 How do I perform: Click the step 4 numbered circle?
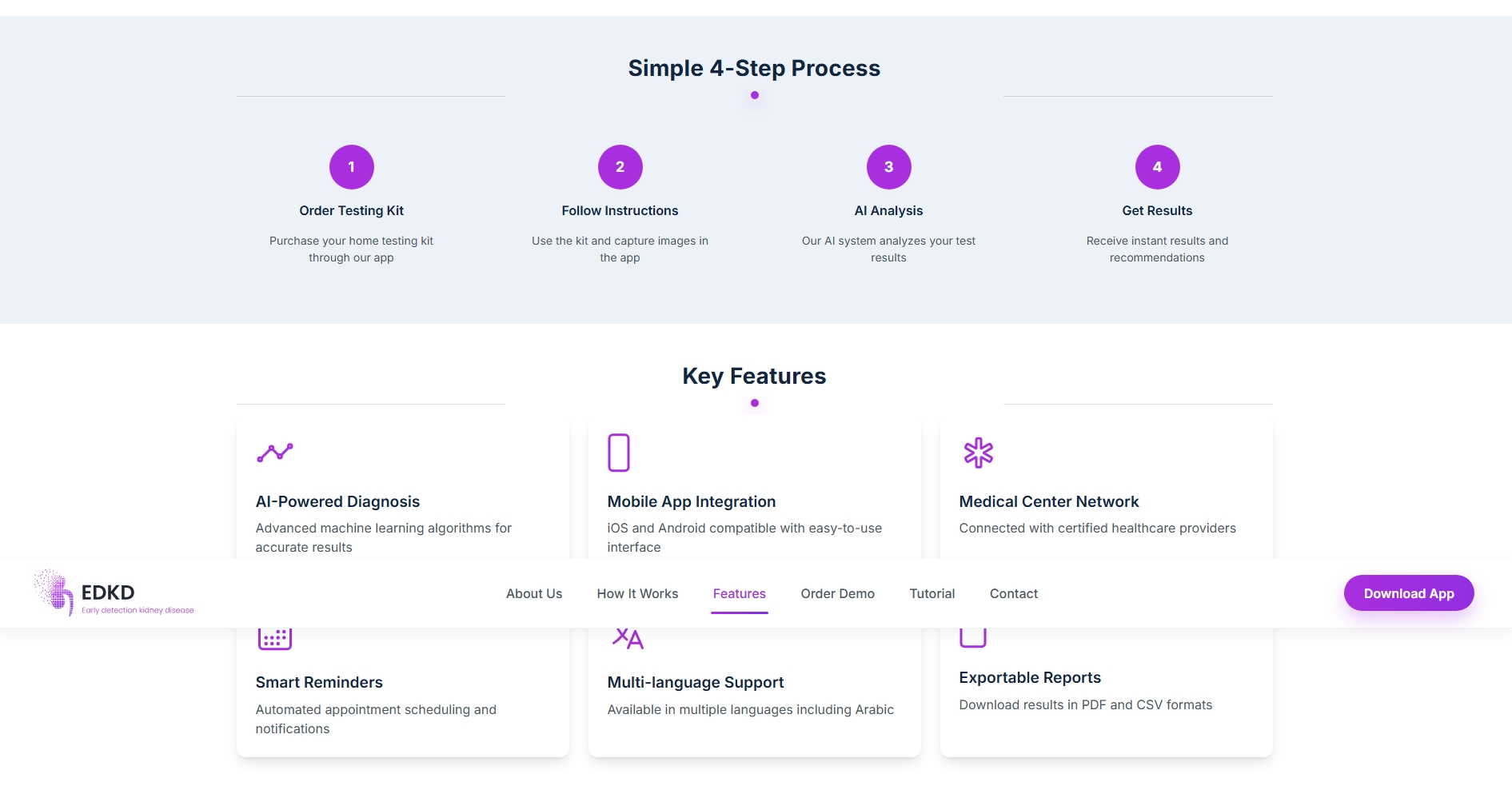click(x=1158, y=167)
